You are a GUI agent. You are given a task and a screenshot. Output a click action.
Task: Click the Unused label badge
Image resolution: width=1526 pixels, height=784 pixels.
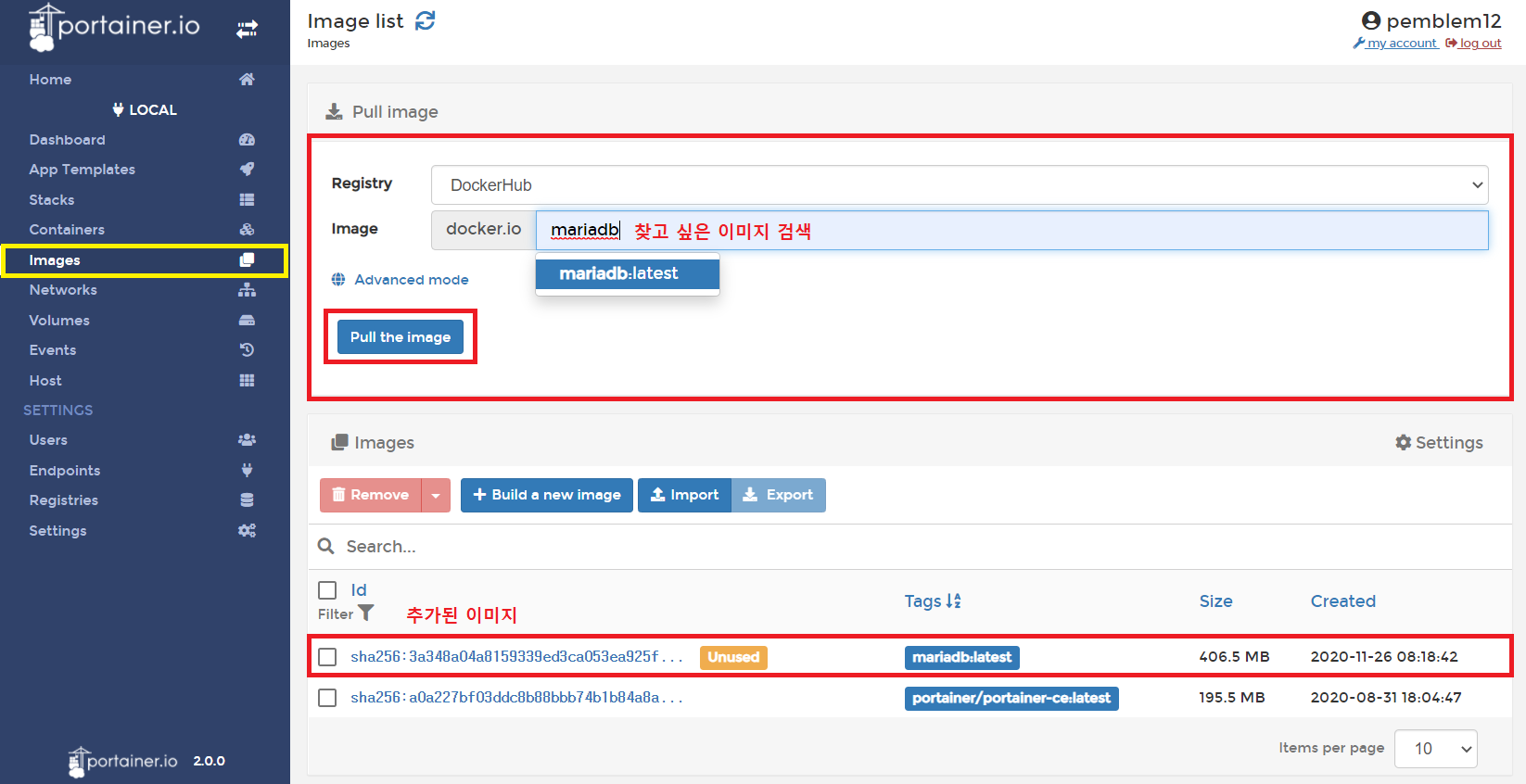[733, 657]
